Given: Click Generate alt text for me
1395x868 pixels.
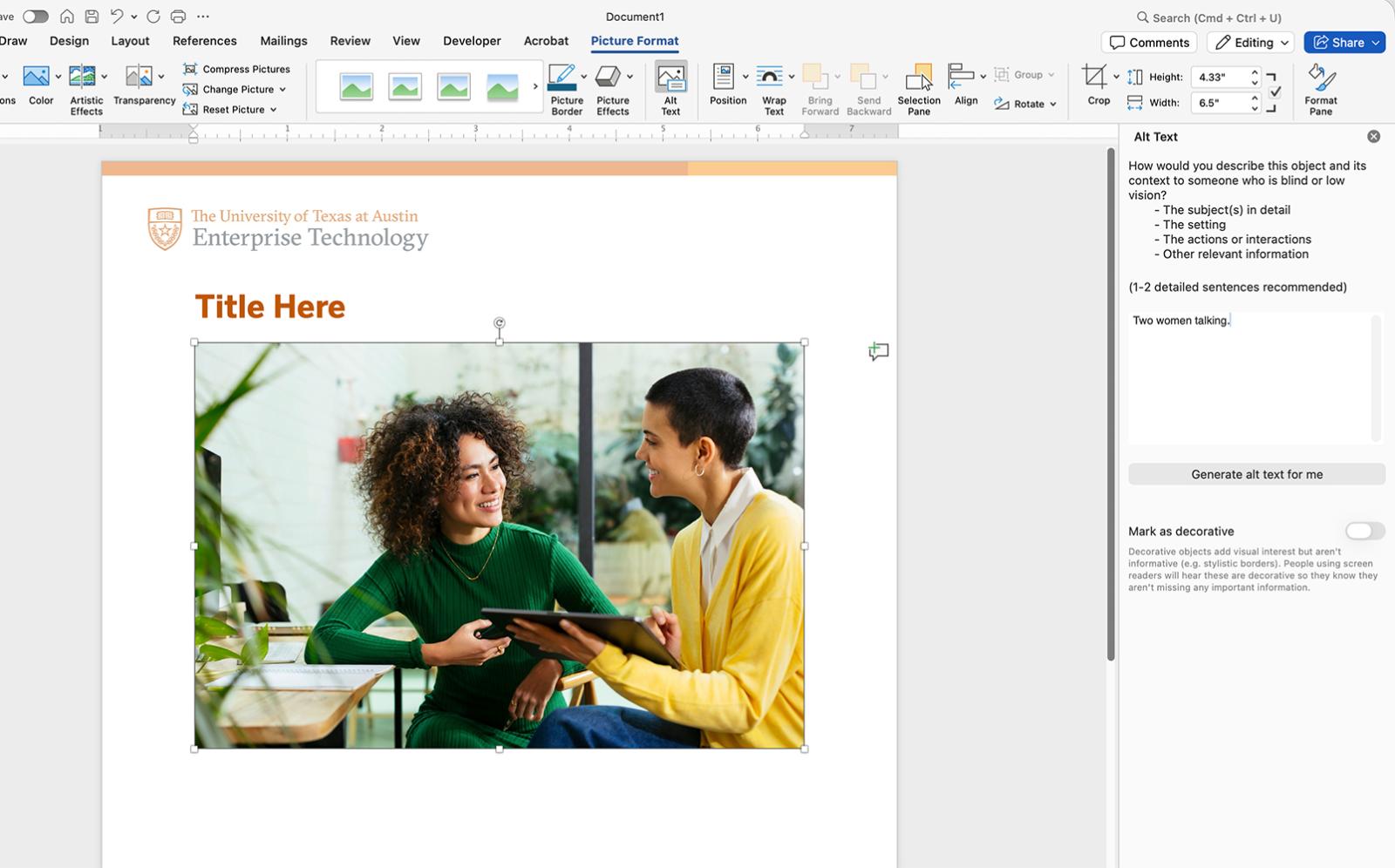Looking at the screenshot, I should [1256, 474].
